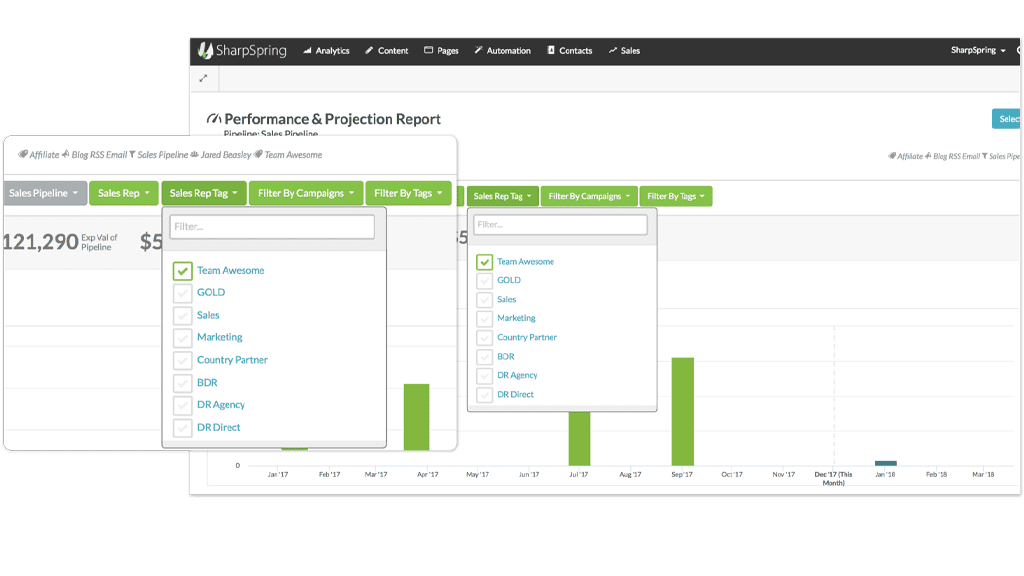1024x576 pixels.
Task: Click the expand fullscreen arrows icon
Action: click(x=203, y=78)
